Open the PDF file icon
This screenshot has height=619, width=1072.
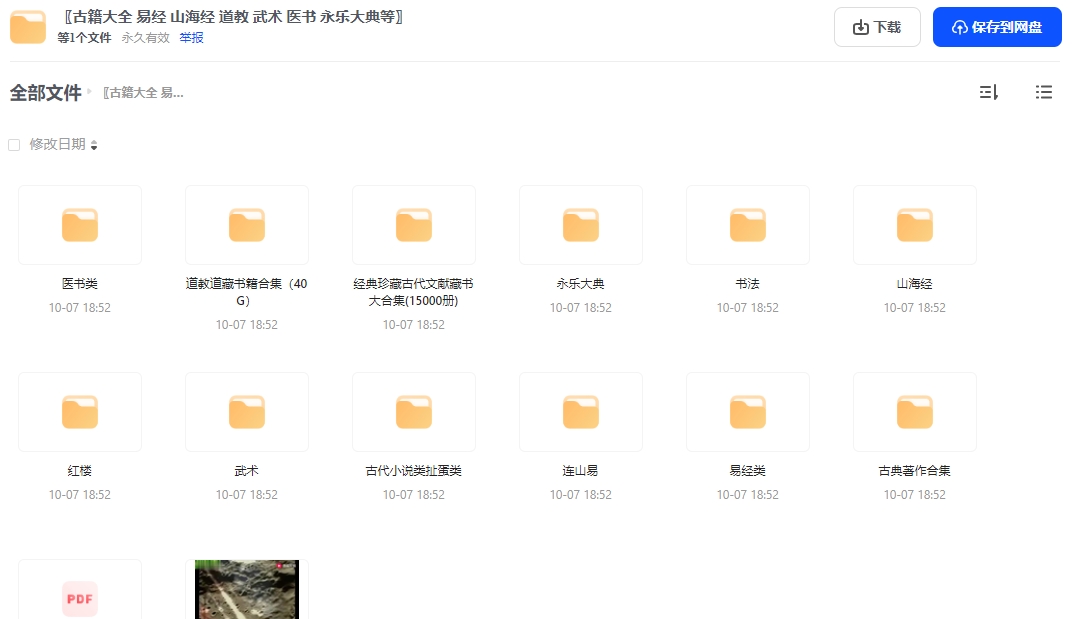80,598
